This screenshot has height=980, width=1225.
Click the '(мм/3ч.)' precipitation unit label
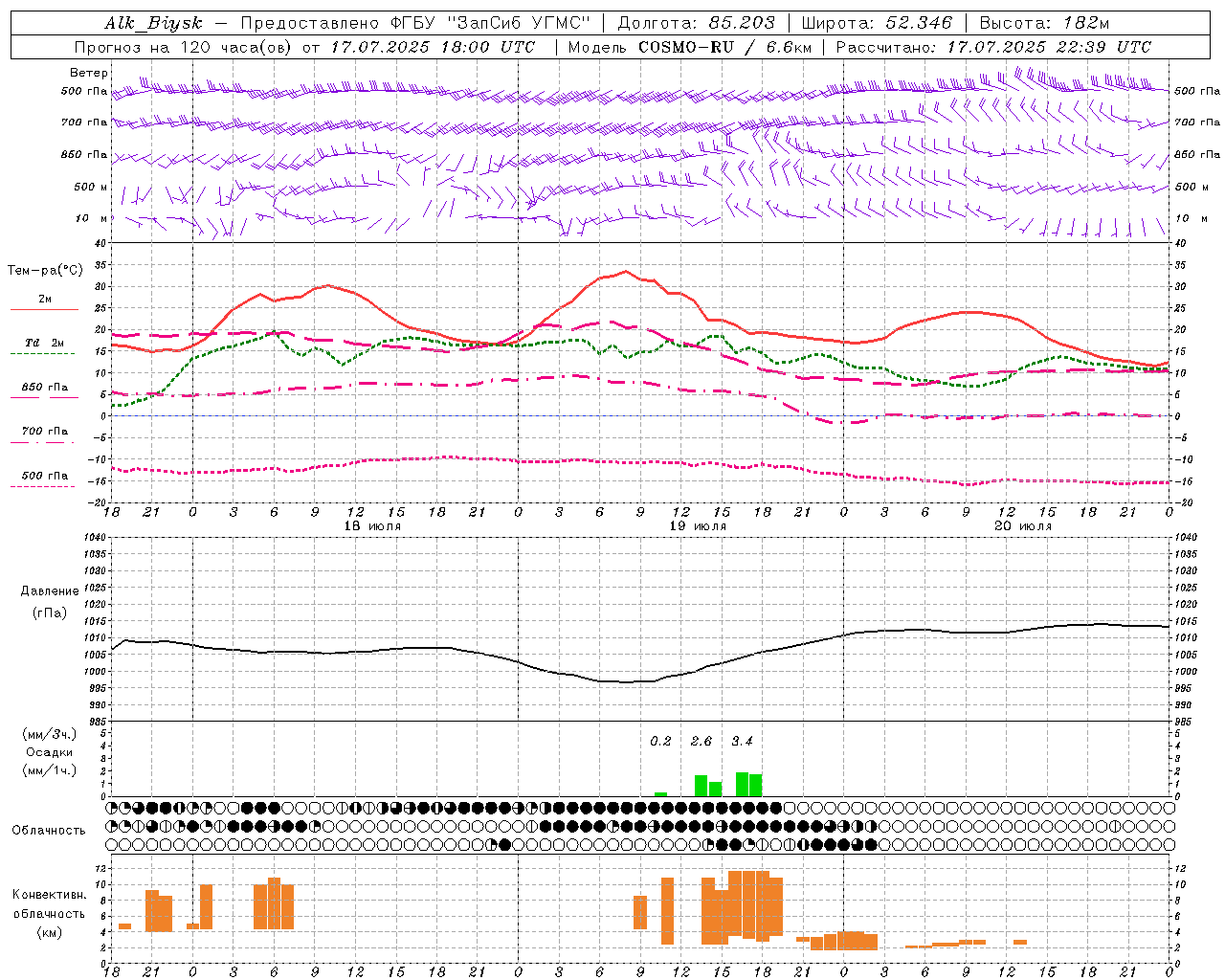(x=49, y=734)
